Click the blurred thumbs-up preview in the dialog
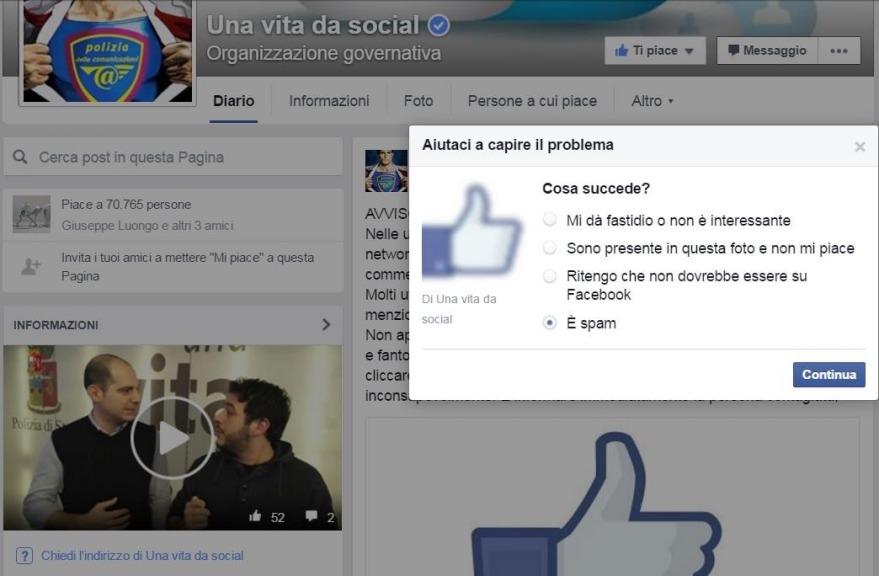This screenshot has height=576, width=879. tap(471, 231)
